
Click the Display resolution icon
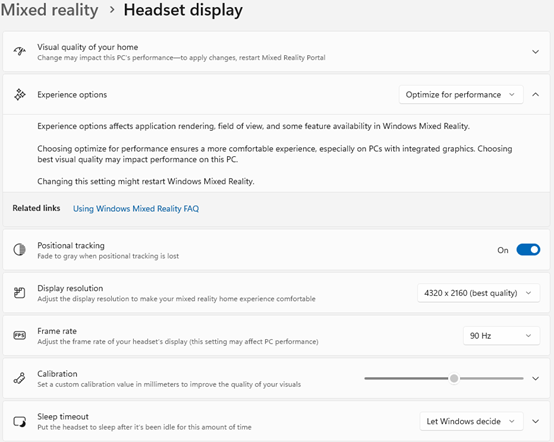[19, 293]
